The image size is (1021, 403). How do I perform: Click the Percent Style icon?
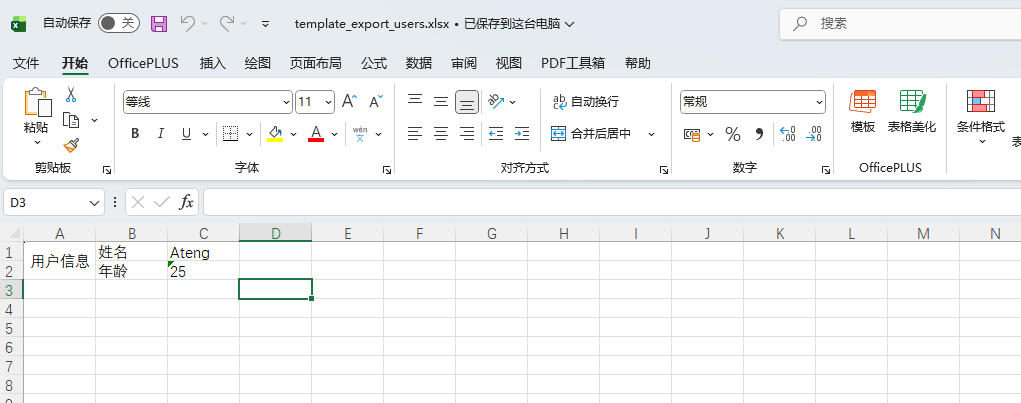(x=732, y=134)
